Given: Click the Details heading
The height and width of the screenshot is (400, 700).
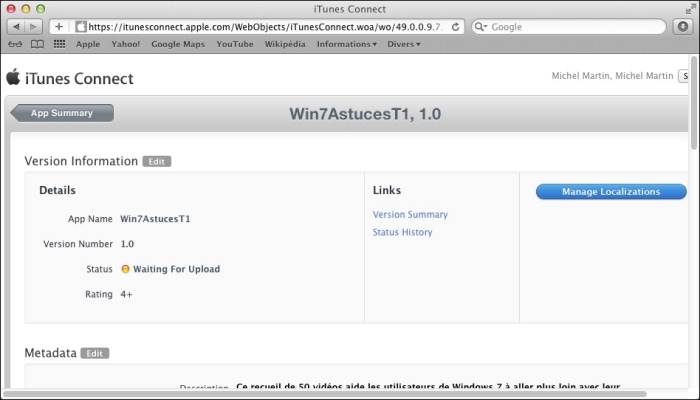Looking at the screenshot, I should 57,190.
